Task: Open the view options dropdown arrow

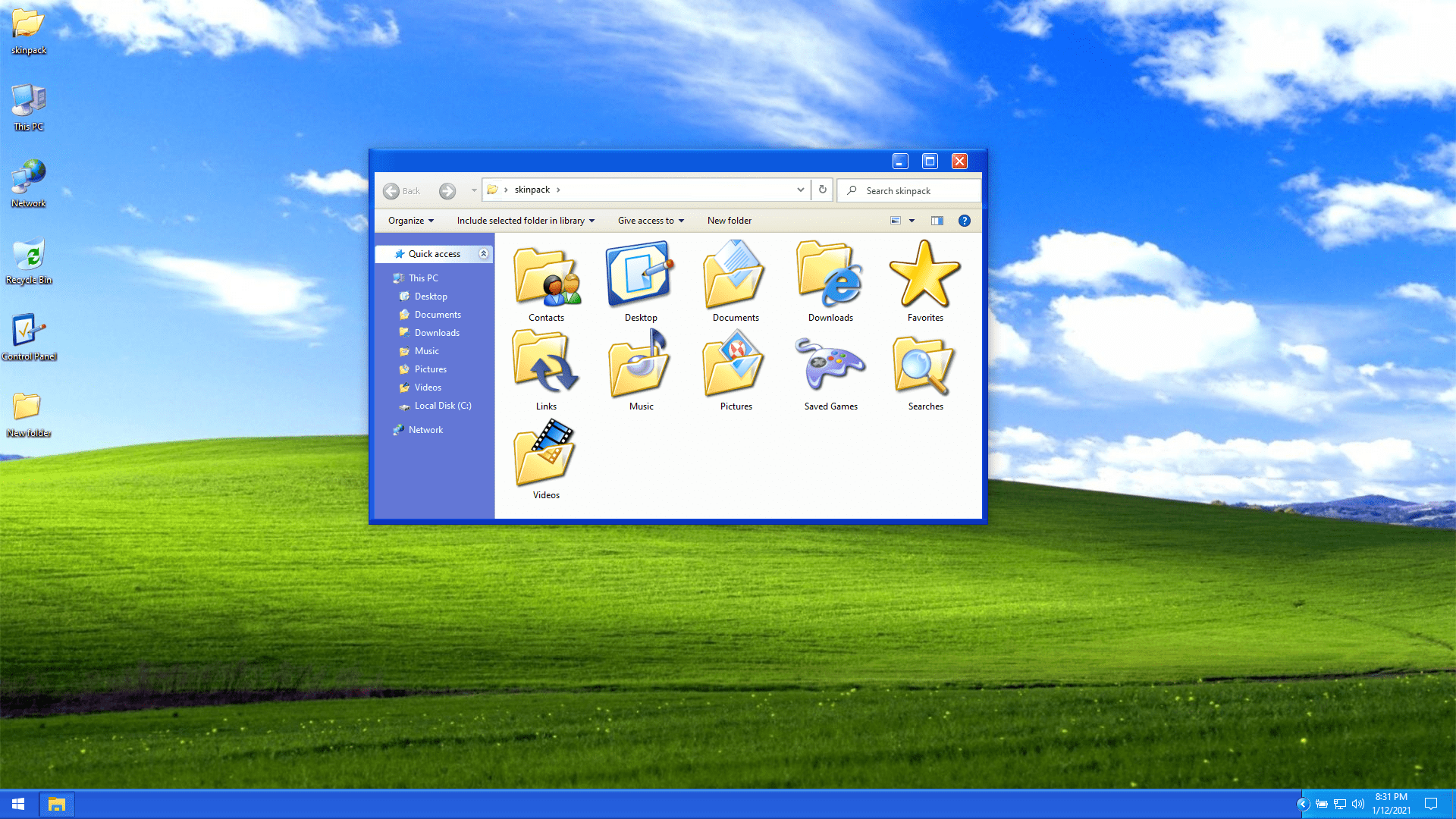Action: tap(912, 221)
